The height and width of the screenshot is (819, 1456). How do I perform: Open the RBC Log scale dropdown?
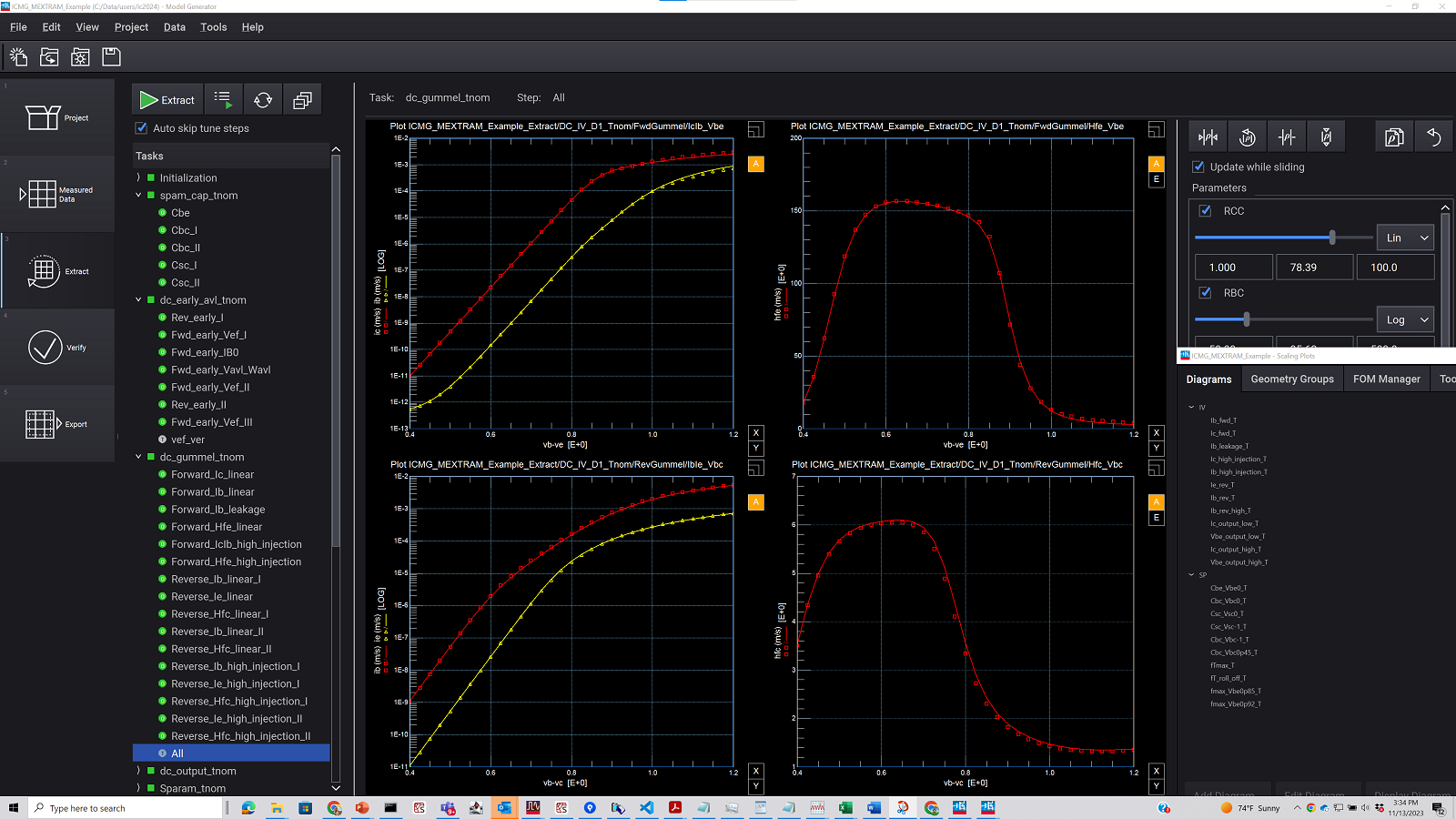click(x=1404, y=319)
